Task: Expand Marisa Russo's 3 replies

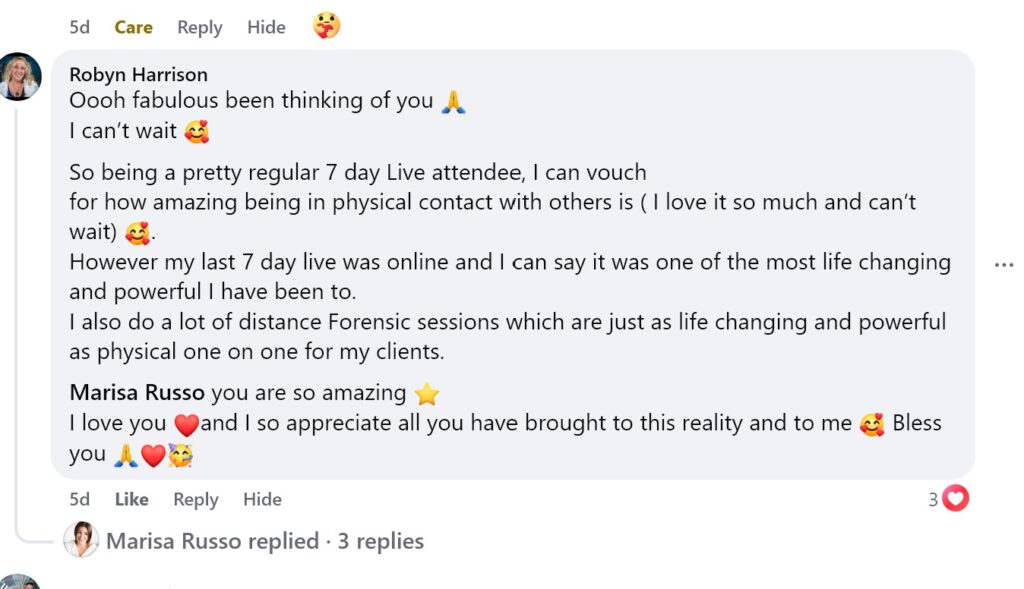Action: pos(265,541)
